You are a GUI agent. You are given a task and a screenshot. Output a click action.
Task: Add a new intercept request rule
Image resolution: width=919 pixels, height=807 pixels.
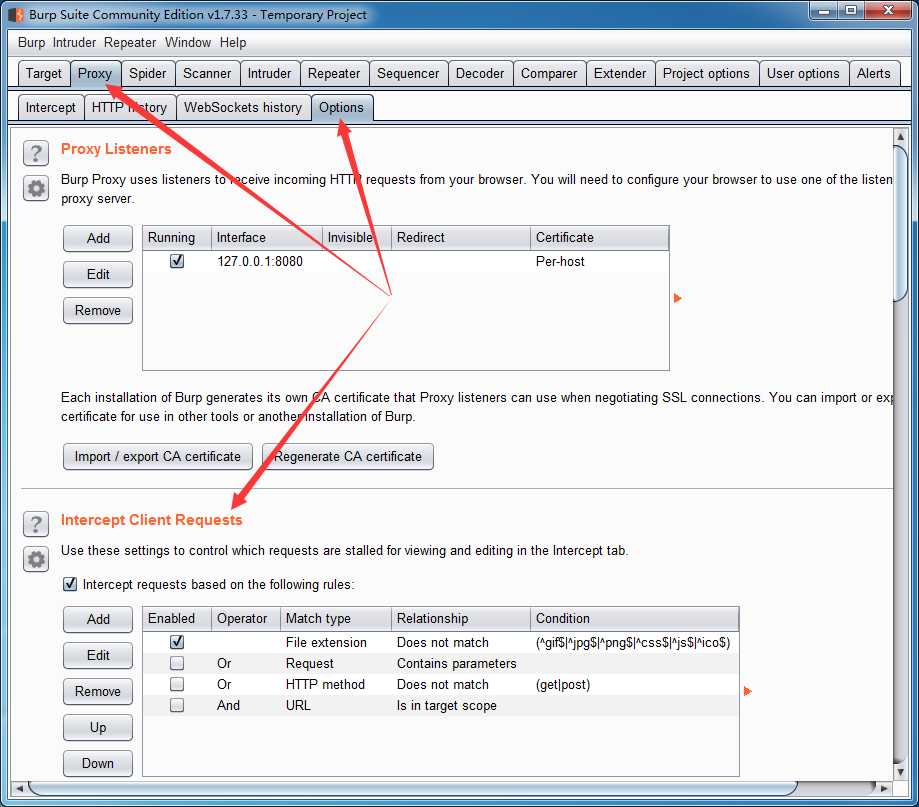[98, 619]
